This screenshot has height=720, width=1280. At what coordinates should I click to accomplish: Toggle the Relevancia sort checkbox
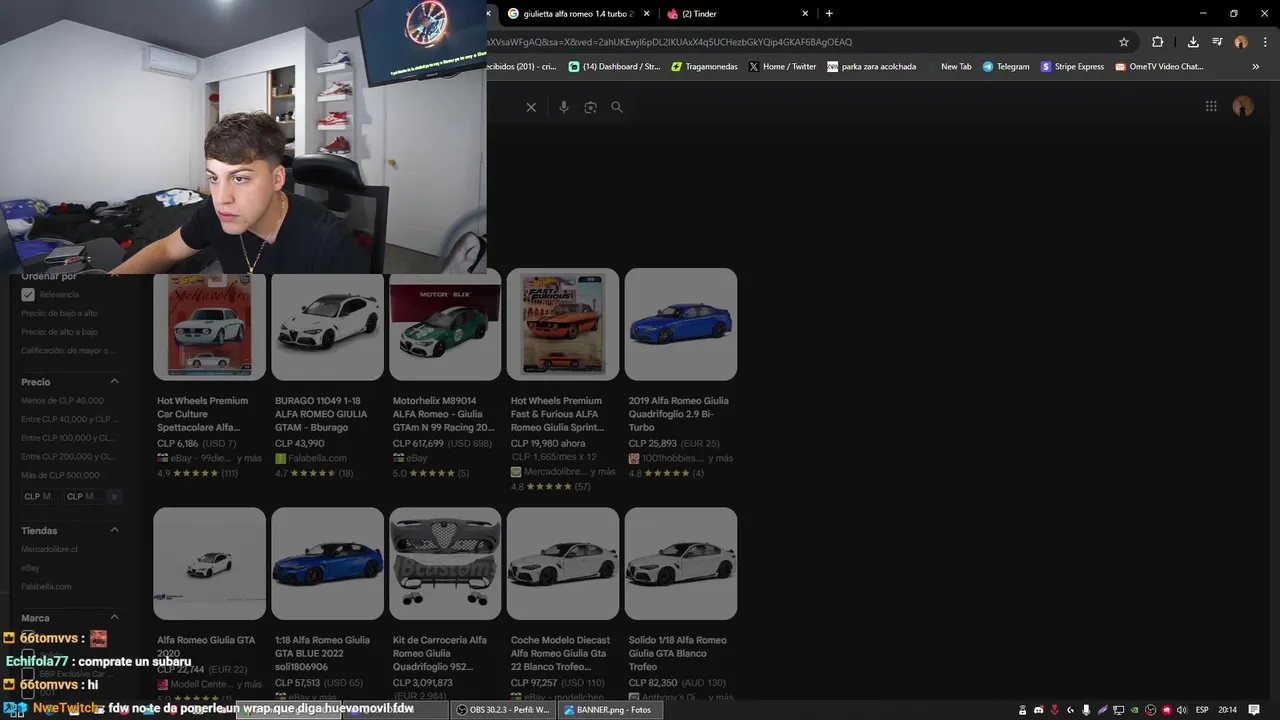(28, 295)
